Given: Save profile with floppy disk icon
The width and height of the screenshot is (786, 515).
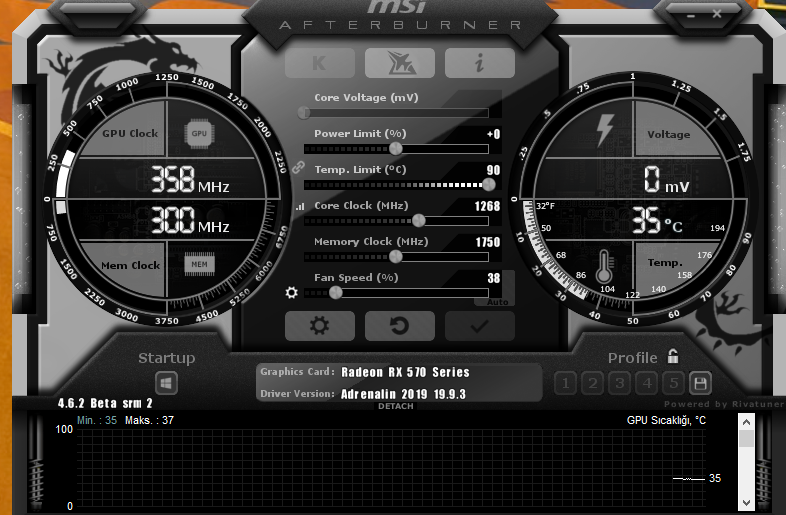Looking at the screenshot, I should pos(700,384).
